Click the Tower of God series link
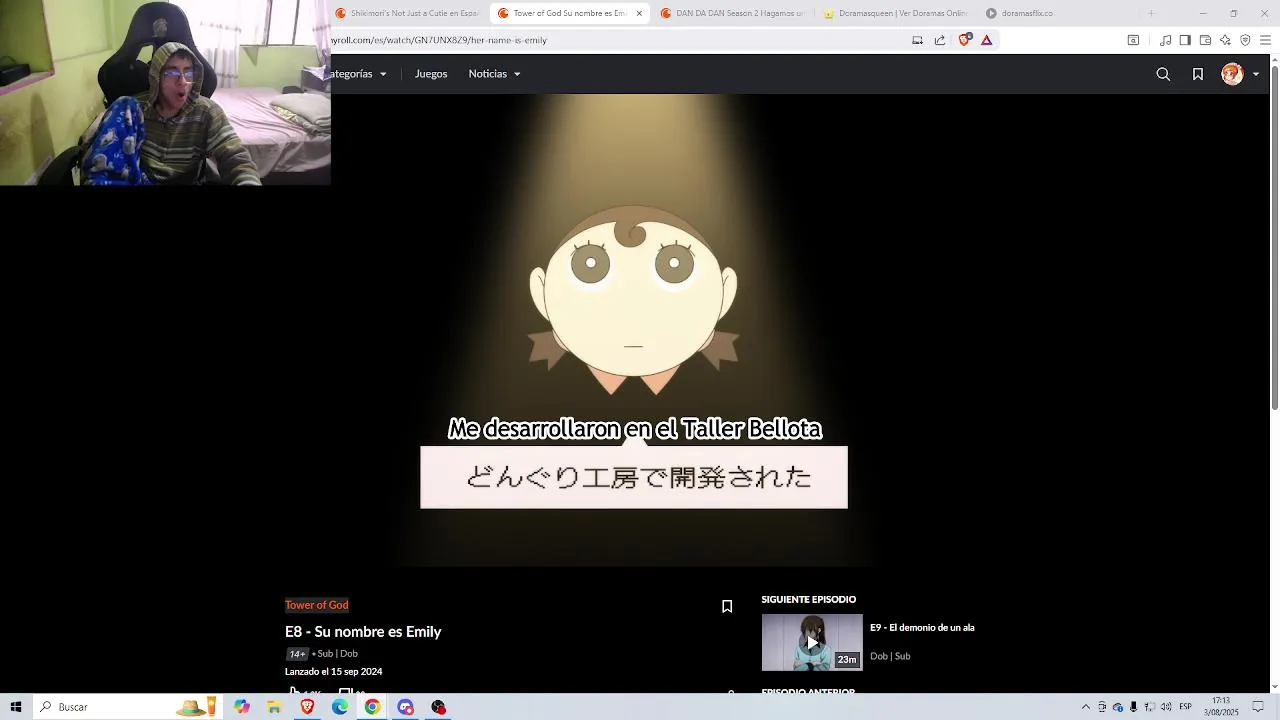Viewport: 1280px width, 720px height. click(x=316, y=605)
